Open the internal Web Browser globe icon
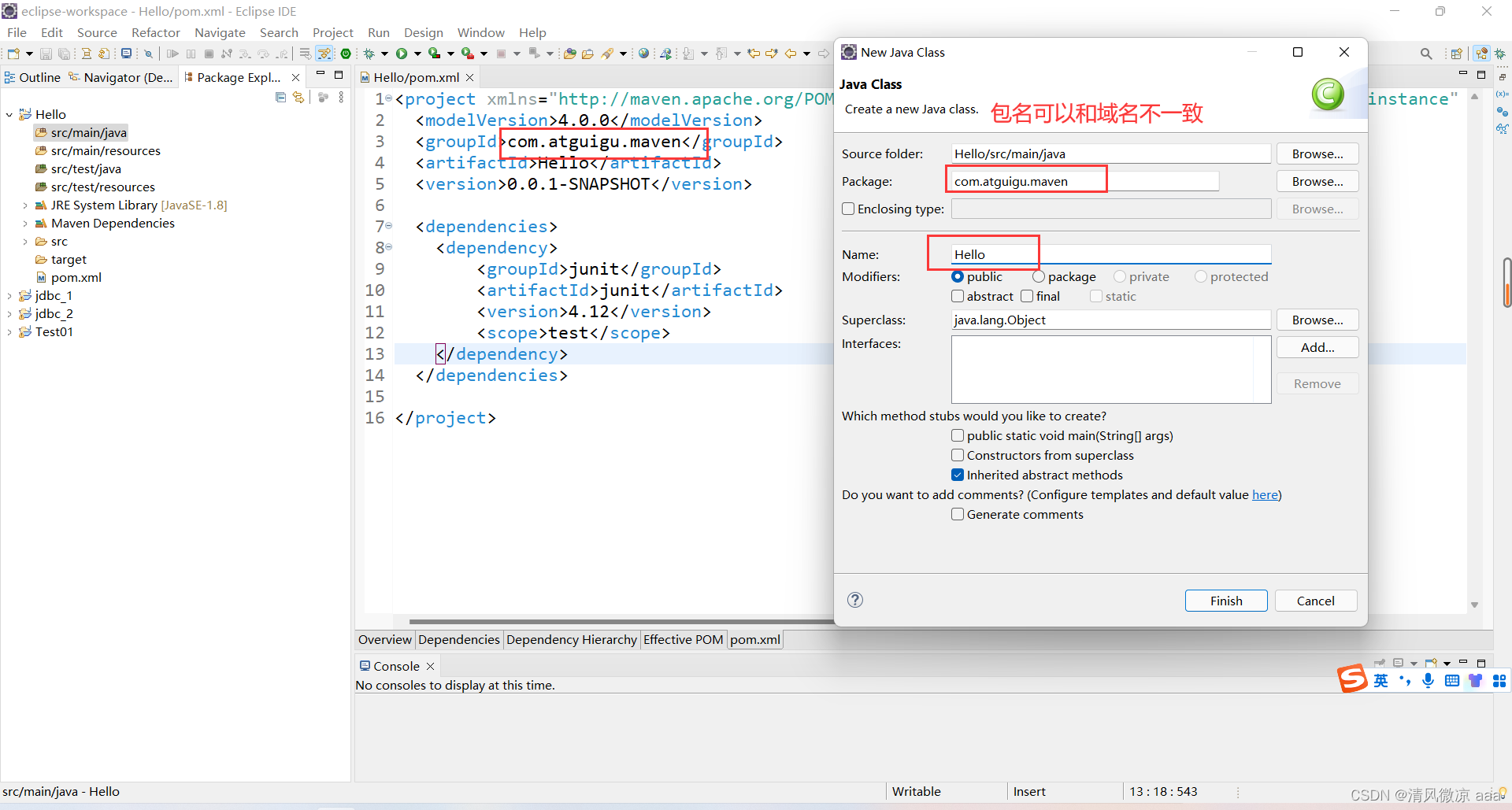Image resolution: width=1512 pixels, height=810 pixels. (x=643, y=53)
